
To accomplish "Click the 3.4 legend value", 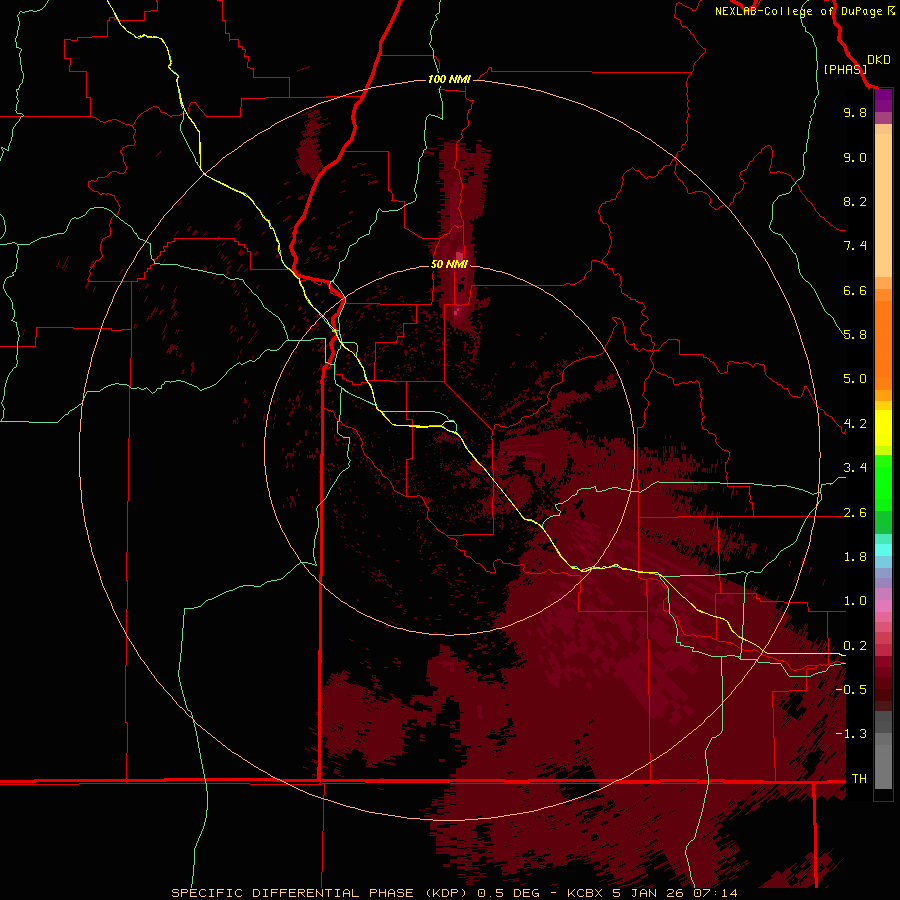I will [x=855, y=468].
